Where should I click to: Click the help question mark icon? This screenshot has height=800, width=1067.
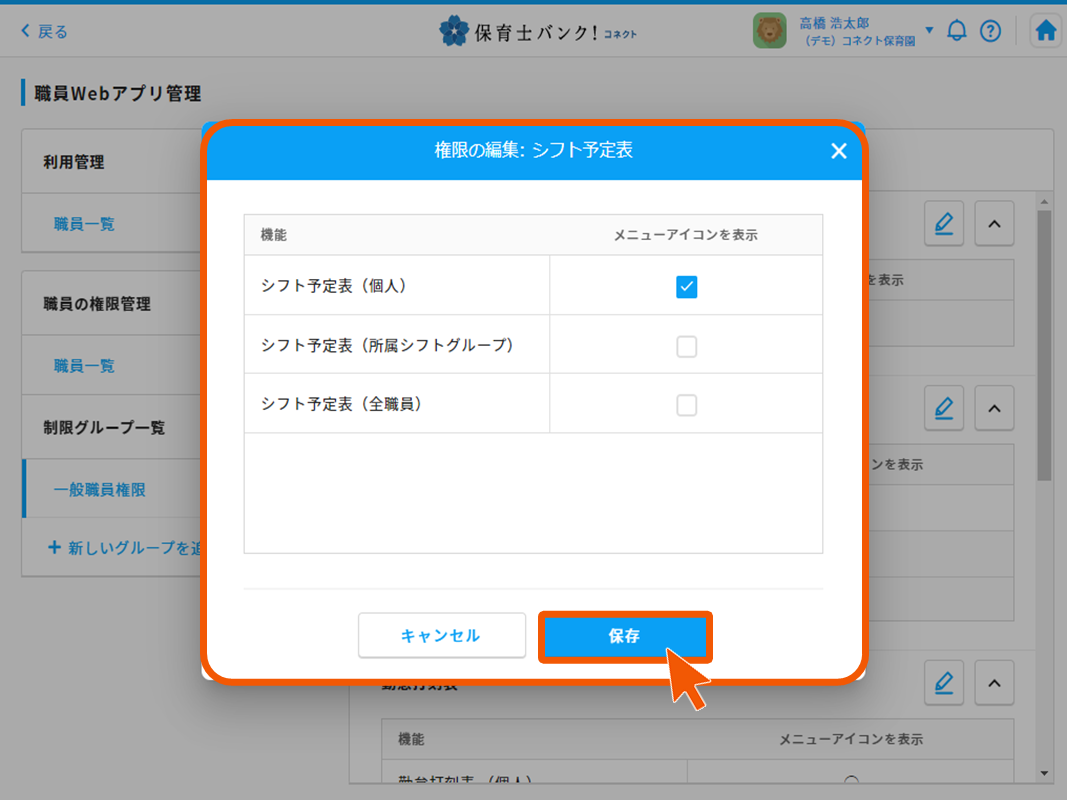(x=990, y=31)
